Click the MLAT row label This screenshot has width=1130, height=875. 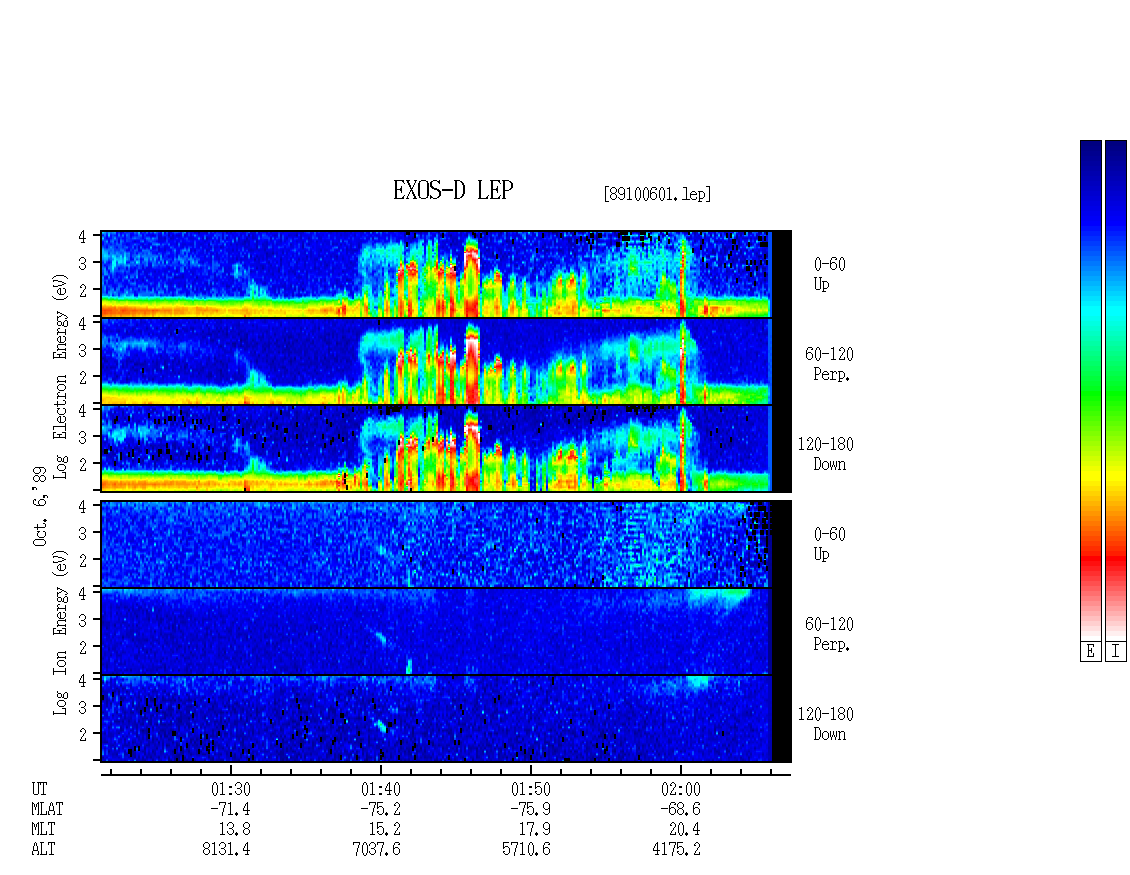tap(48, 809)
